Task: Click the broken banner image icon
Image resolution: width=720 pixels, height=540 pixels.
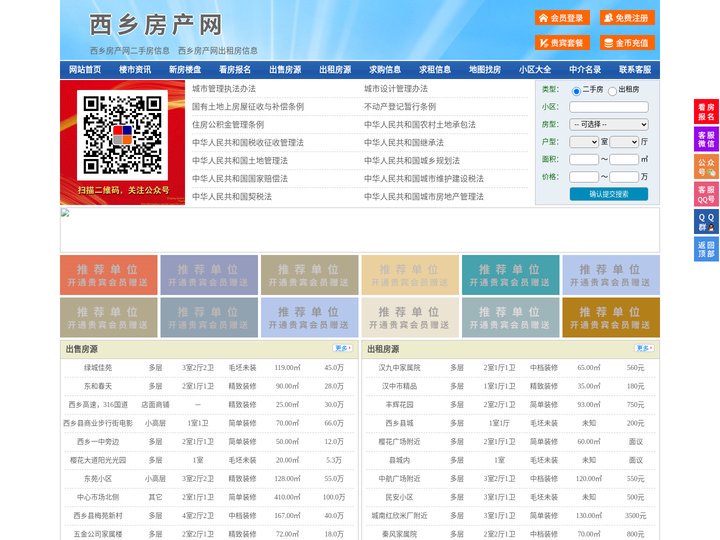Action: pos(65,213)
